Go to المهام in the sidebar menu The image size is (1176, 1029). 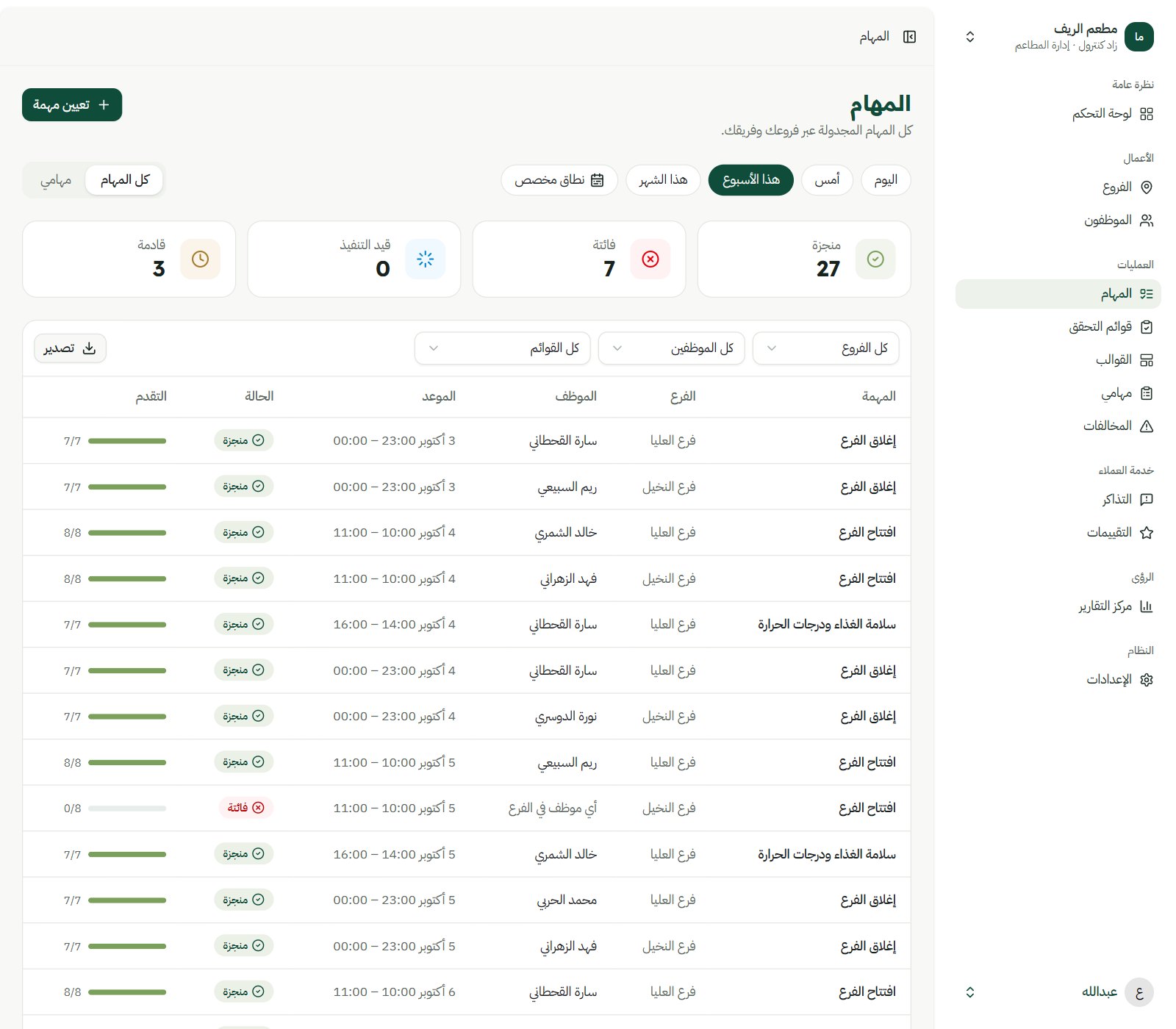click(x=1058, y=294)
